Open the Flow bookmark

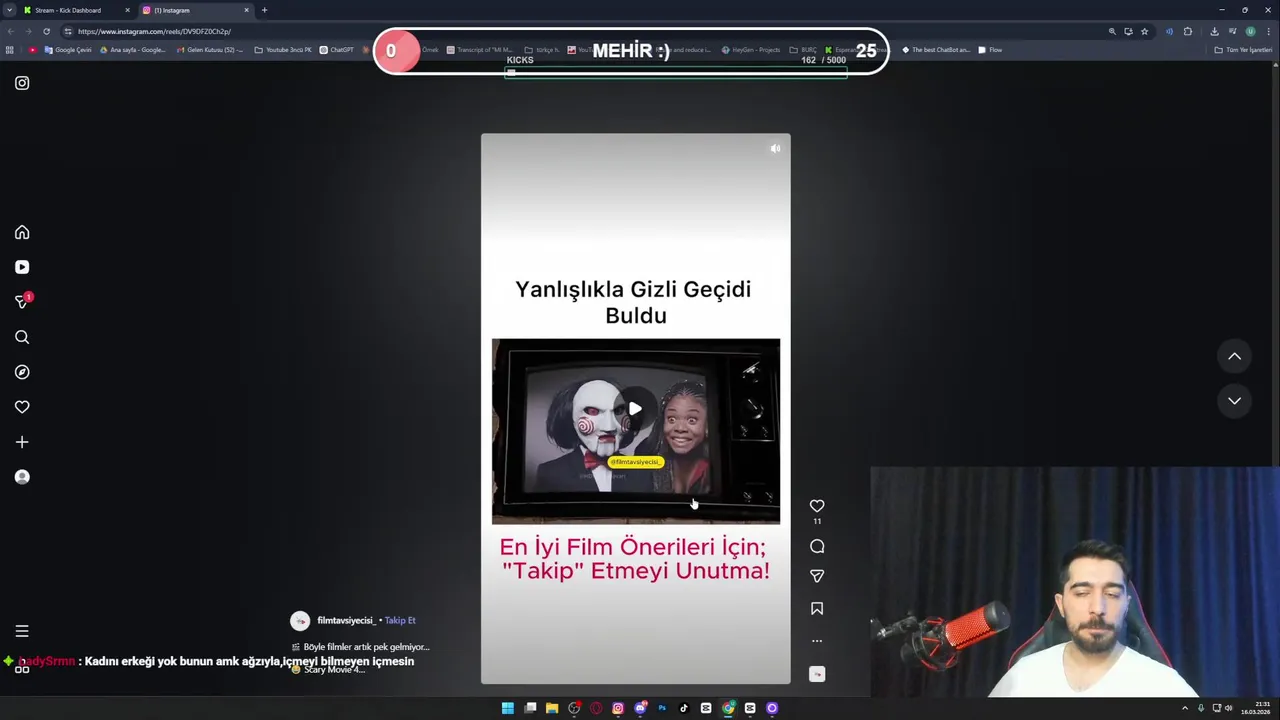(990, 50)
